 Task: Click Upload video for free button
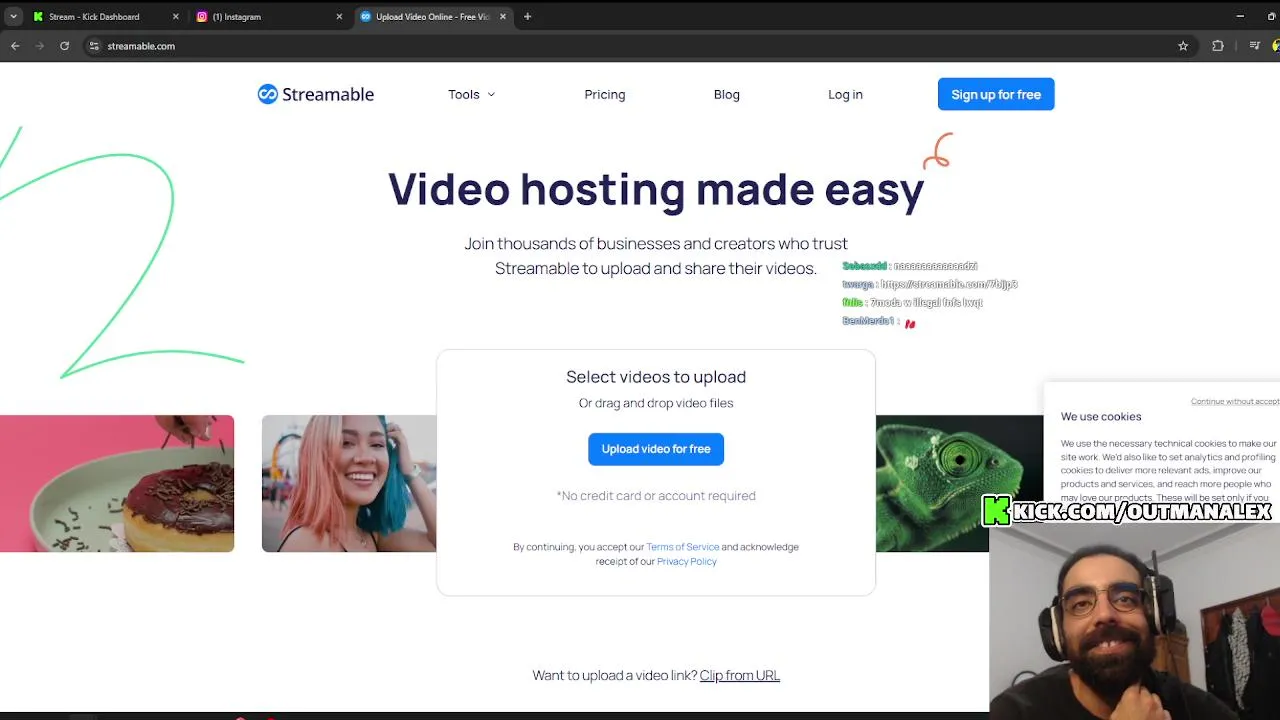pos(656,449)
